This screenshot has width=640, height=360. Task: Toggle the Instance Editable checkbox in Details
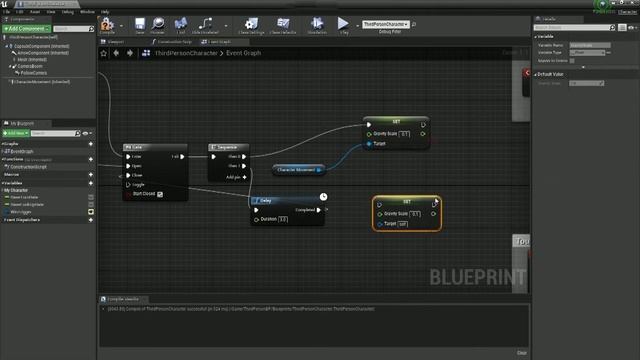pos(572,60)
